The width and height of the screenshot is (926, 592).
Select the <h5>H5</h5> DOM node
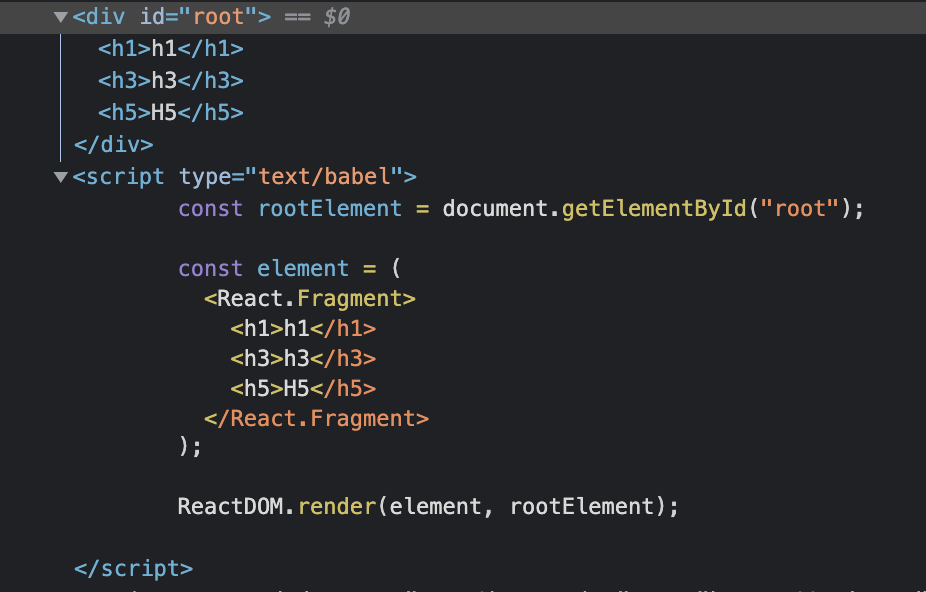(171, 112)
